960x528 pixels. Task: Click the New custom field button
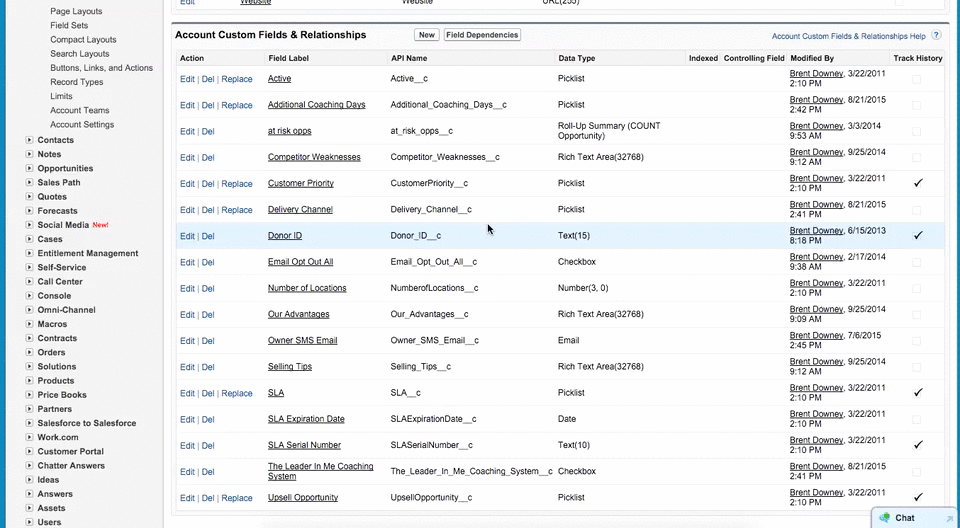pos(427,35)
